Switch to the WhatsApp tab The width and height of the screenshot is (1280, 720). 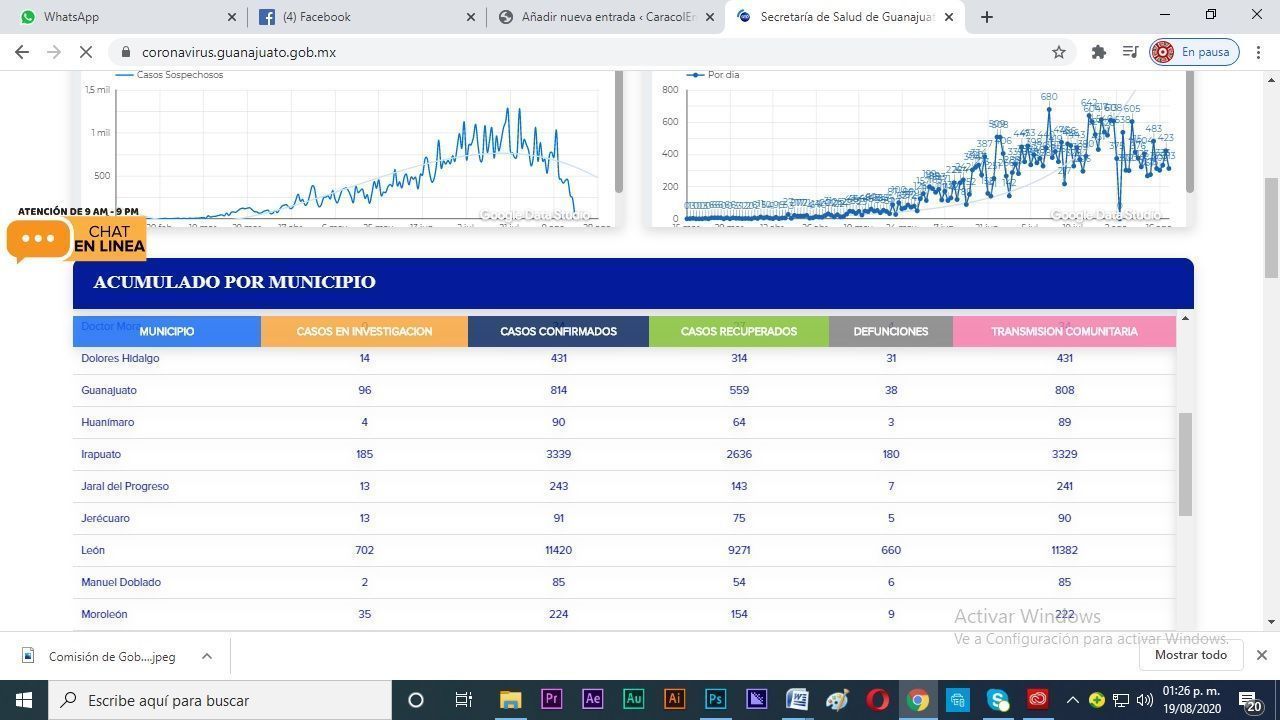(125, 17)
